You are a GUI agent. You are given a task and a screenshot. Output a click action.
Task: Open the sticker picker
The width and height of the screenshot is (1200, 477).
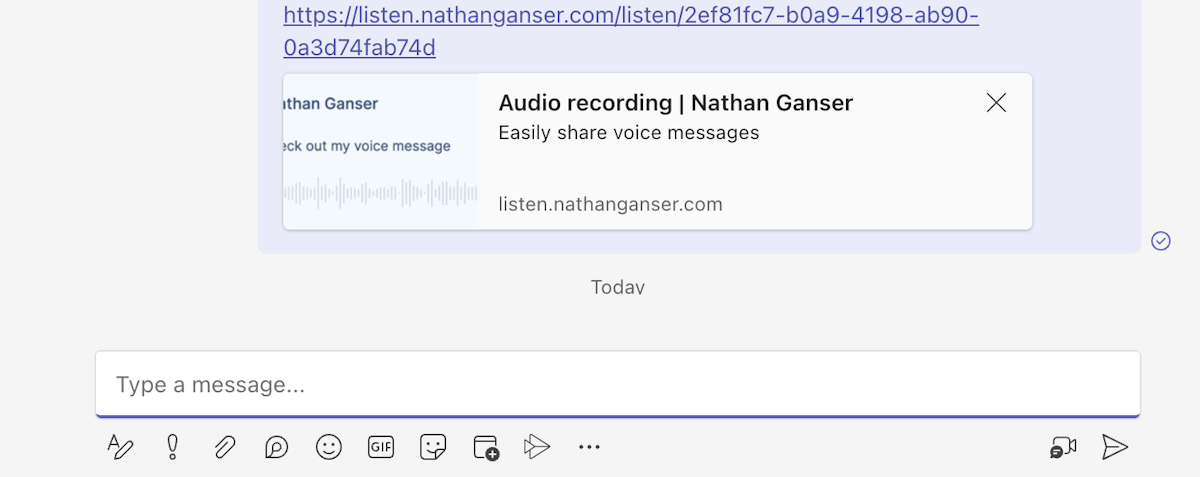click(x=433, y=447)
